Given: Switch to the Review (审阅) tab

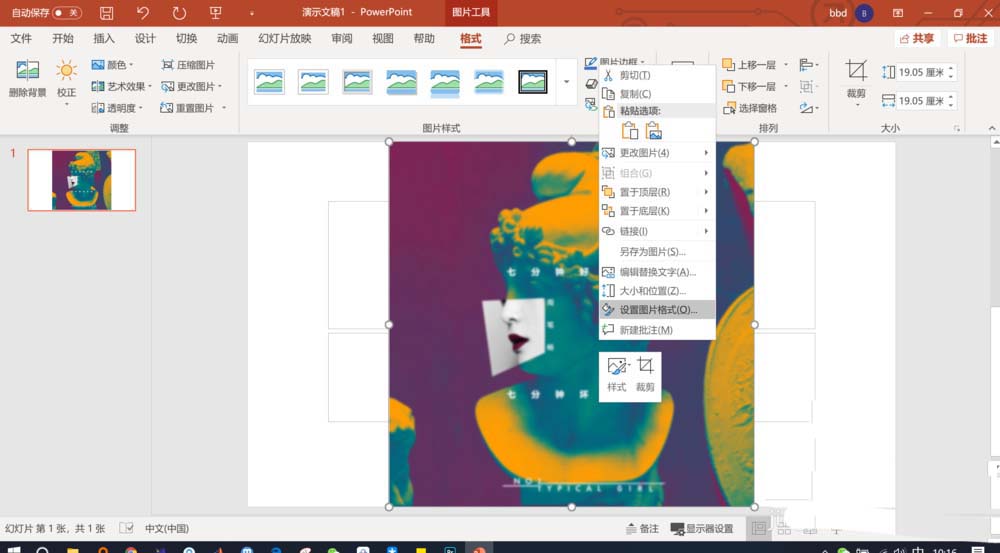Looking at the screenshot, I should [342, 38].
